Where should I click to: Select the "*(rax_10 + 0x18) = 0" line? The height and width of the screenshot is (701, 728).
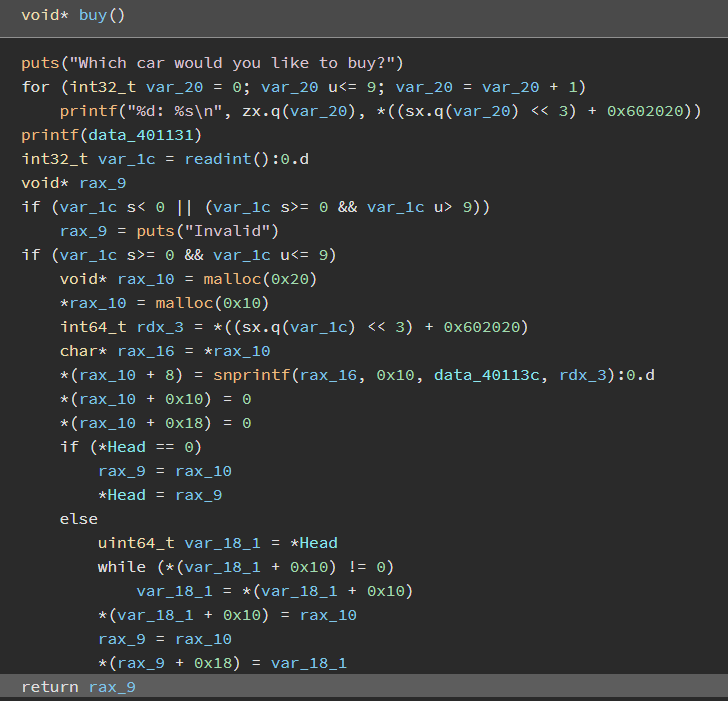click(x=156, y=423)
